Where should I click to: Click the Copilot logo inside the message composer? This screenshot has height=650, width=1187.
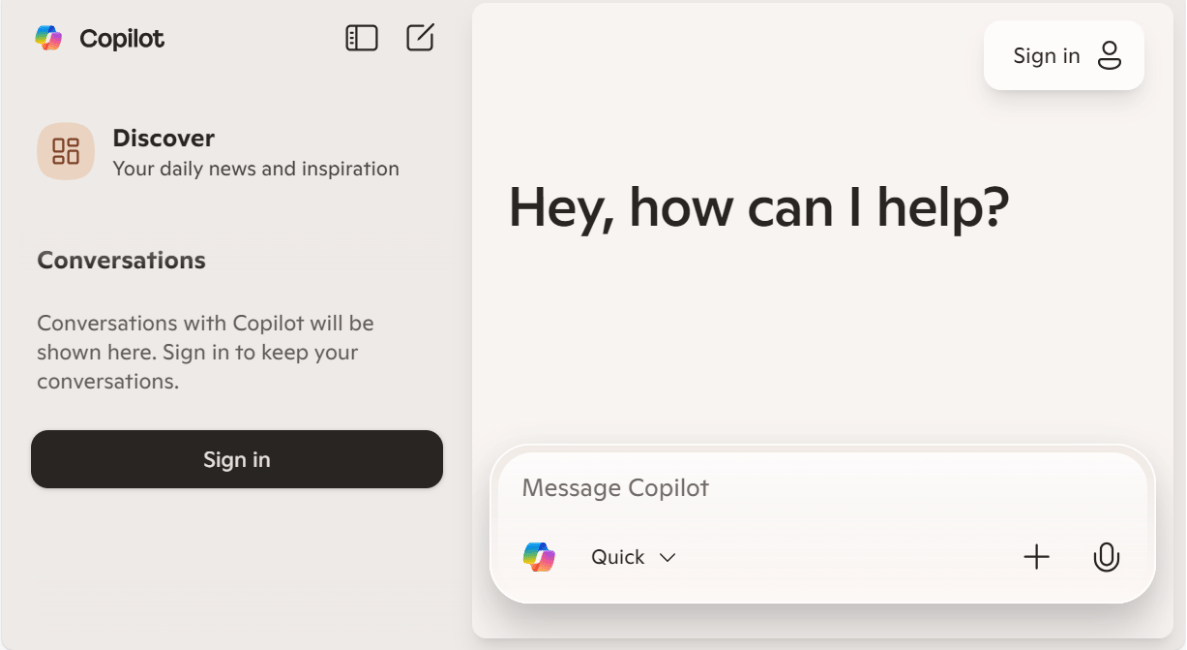coord(539,557)
